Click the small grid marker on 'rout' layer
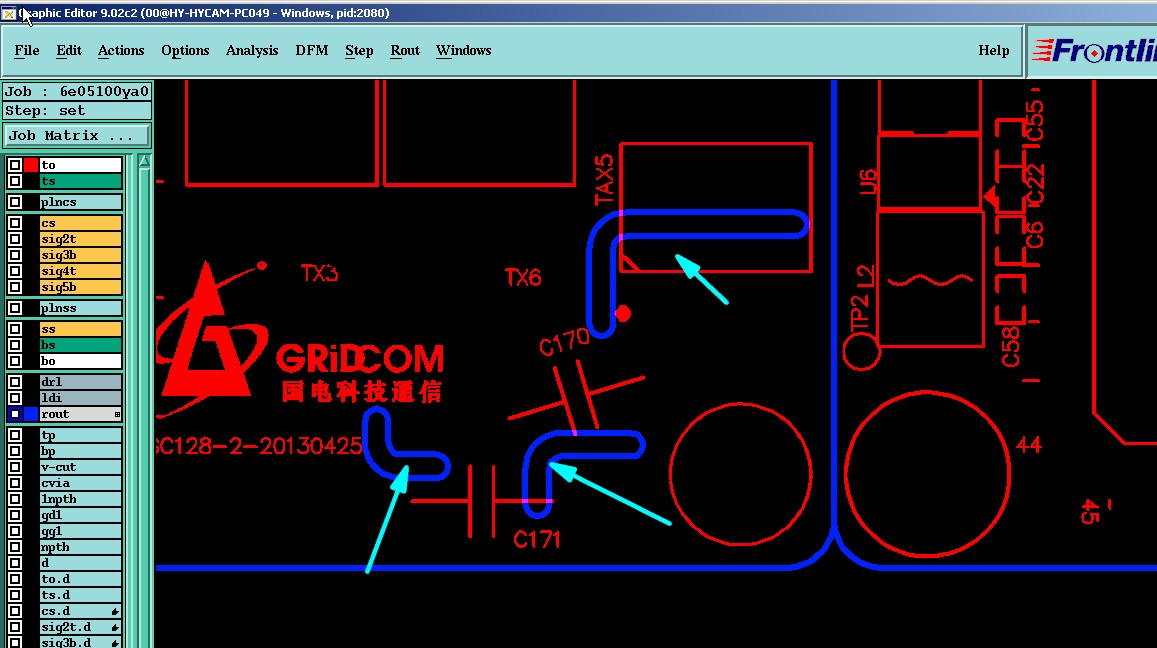This screenshot has width=1157, height=648. (117, 415)
